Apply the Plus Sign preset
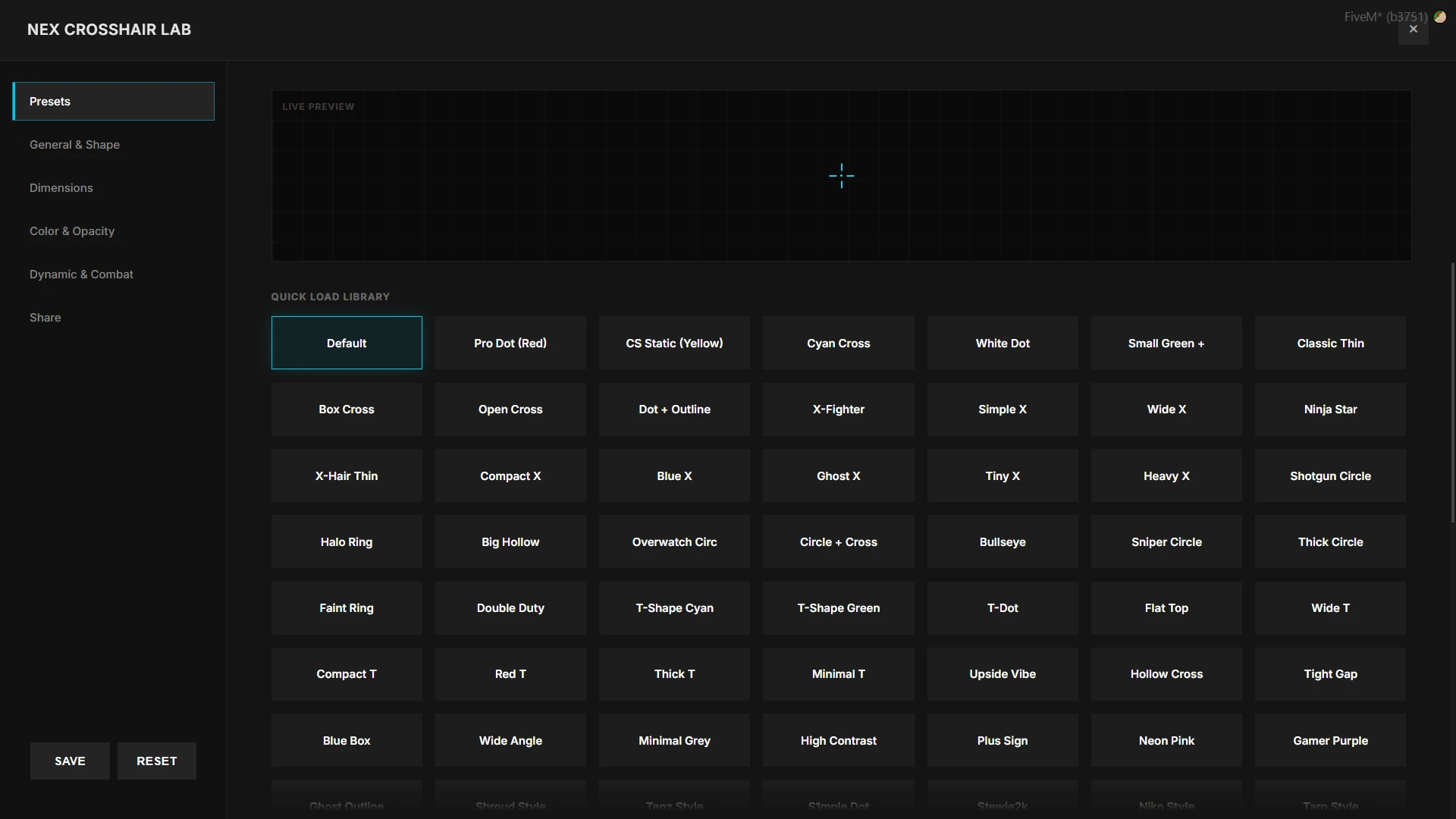The height and width of the screenshot is (819, 1456). tap(1003, 740)
